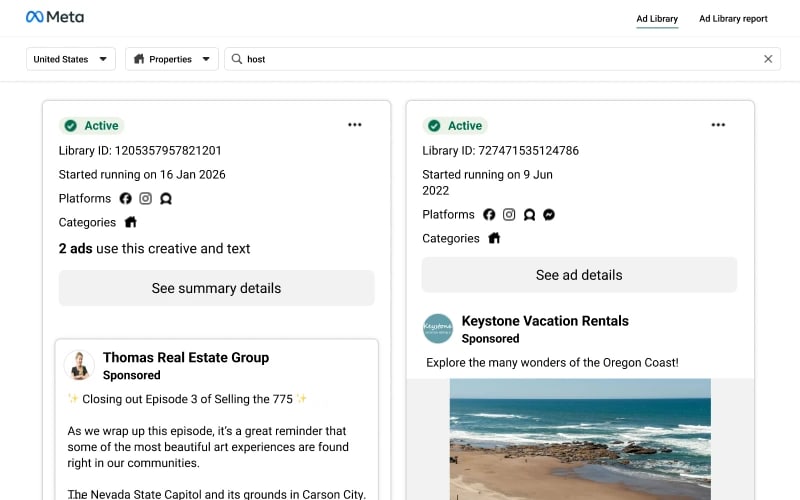Image resolution: width=800 pixels, height=500 pixels.
Task: Click Active status check icon on first ad
Action: [x=71, y=126]
